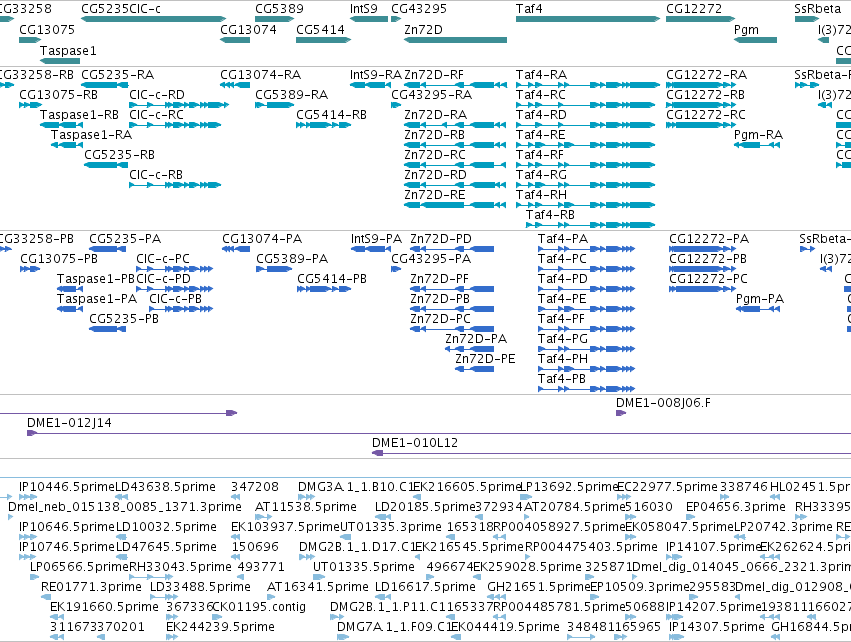Select EST LD43638.5prime
Screen dimensions: 851x642
click(122, 497)
